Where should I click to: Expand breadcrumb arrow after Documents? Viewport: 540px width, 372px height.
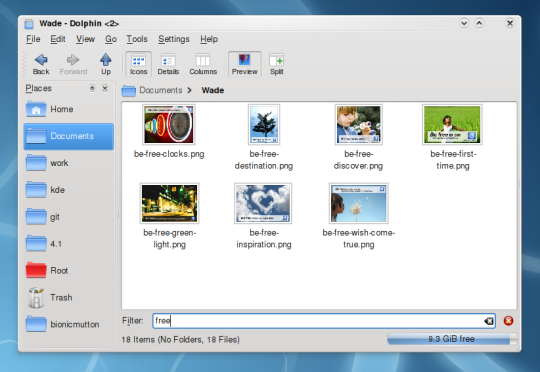(189, 90)
